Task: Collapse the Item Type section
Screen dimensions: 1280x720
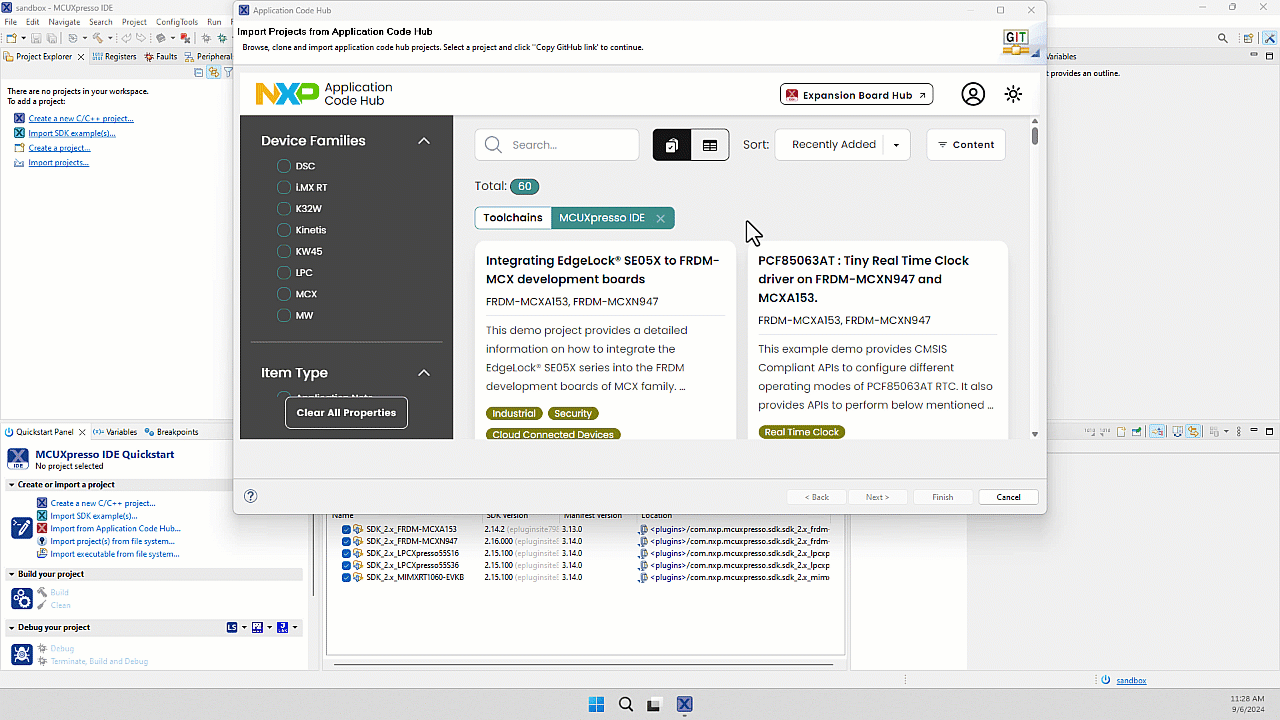Action: click(424, 373)
